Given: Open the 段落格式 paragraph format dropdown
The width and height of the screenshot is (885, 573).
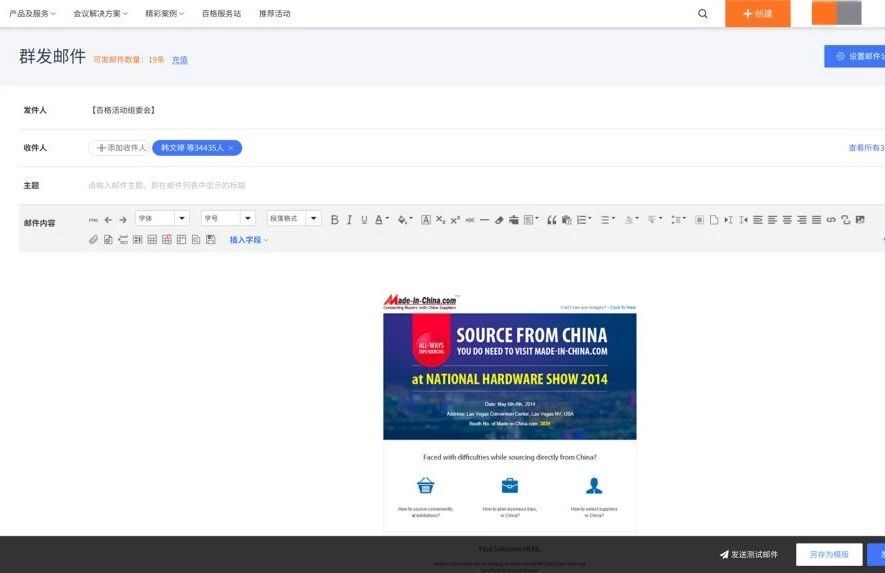Looking at the screenshot, I should pos(294,218).
